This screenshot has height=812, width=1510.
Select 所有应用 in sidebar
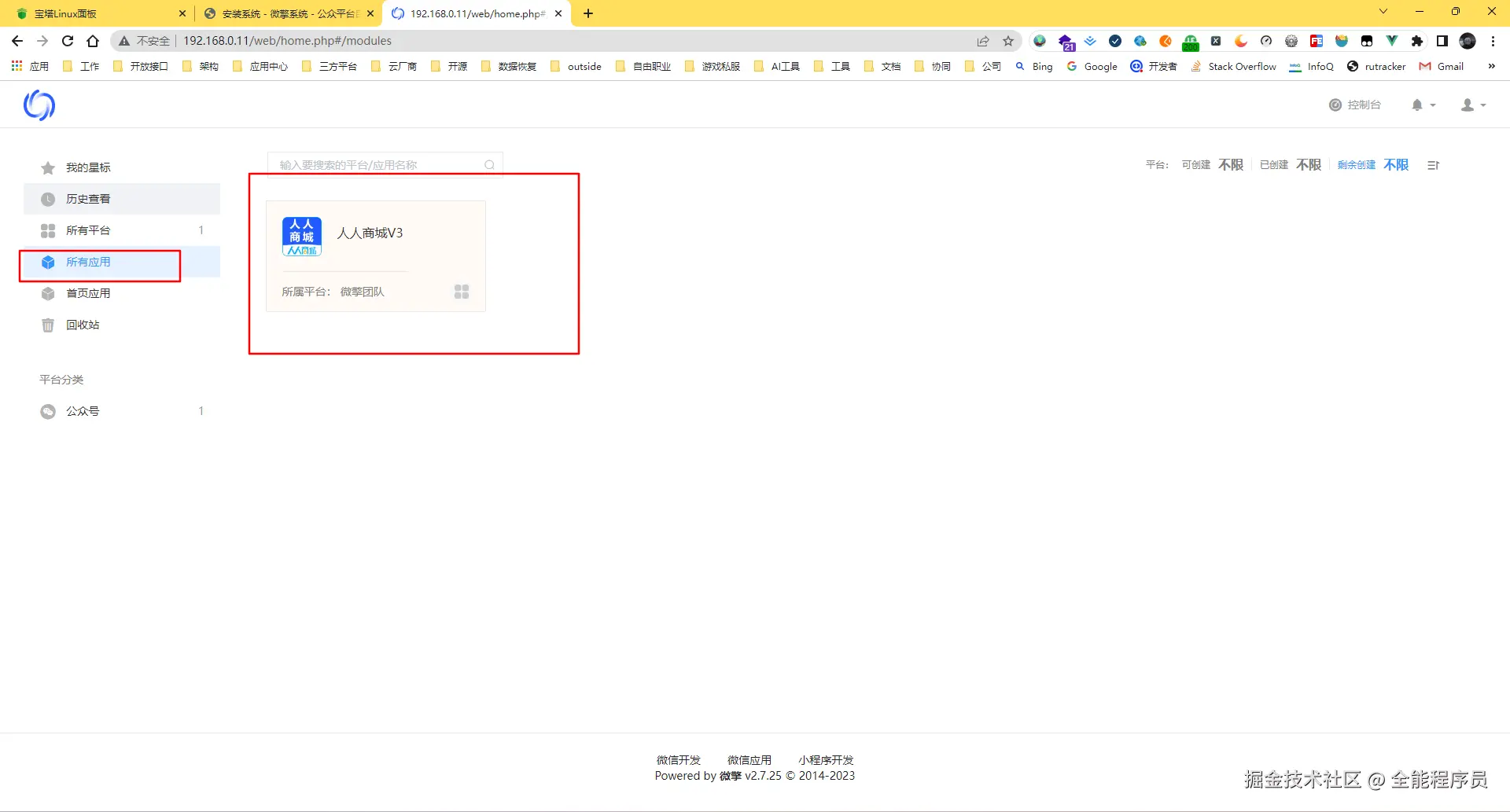tap(122, 262)
